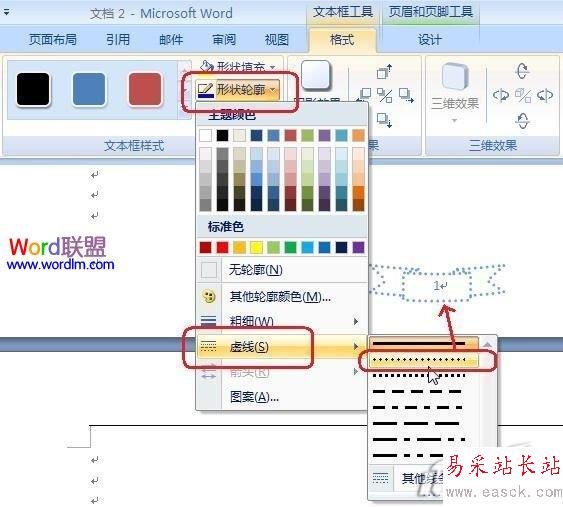Pick orange theme color swatch in top row
This screenshot has height=507, width=563.
(x=358, y=135)
